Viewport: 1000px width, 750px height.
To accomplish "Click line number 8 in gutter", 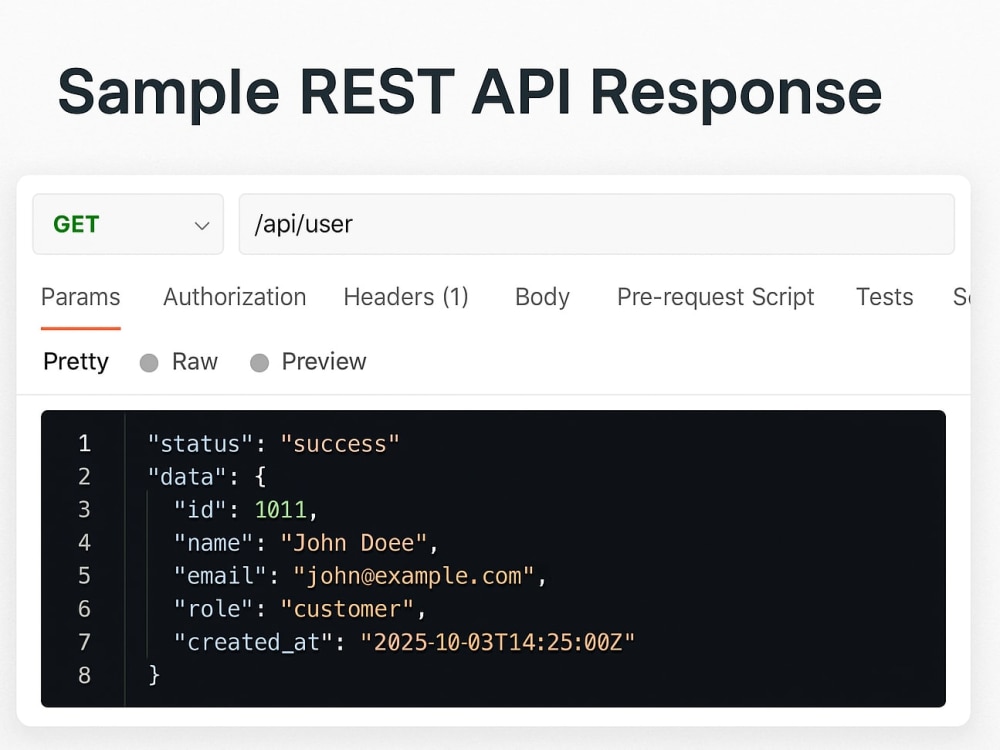I will [x=84, y=675].
